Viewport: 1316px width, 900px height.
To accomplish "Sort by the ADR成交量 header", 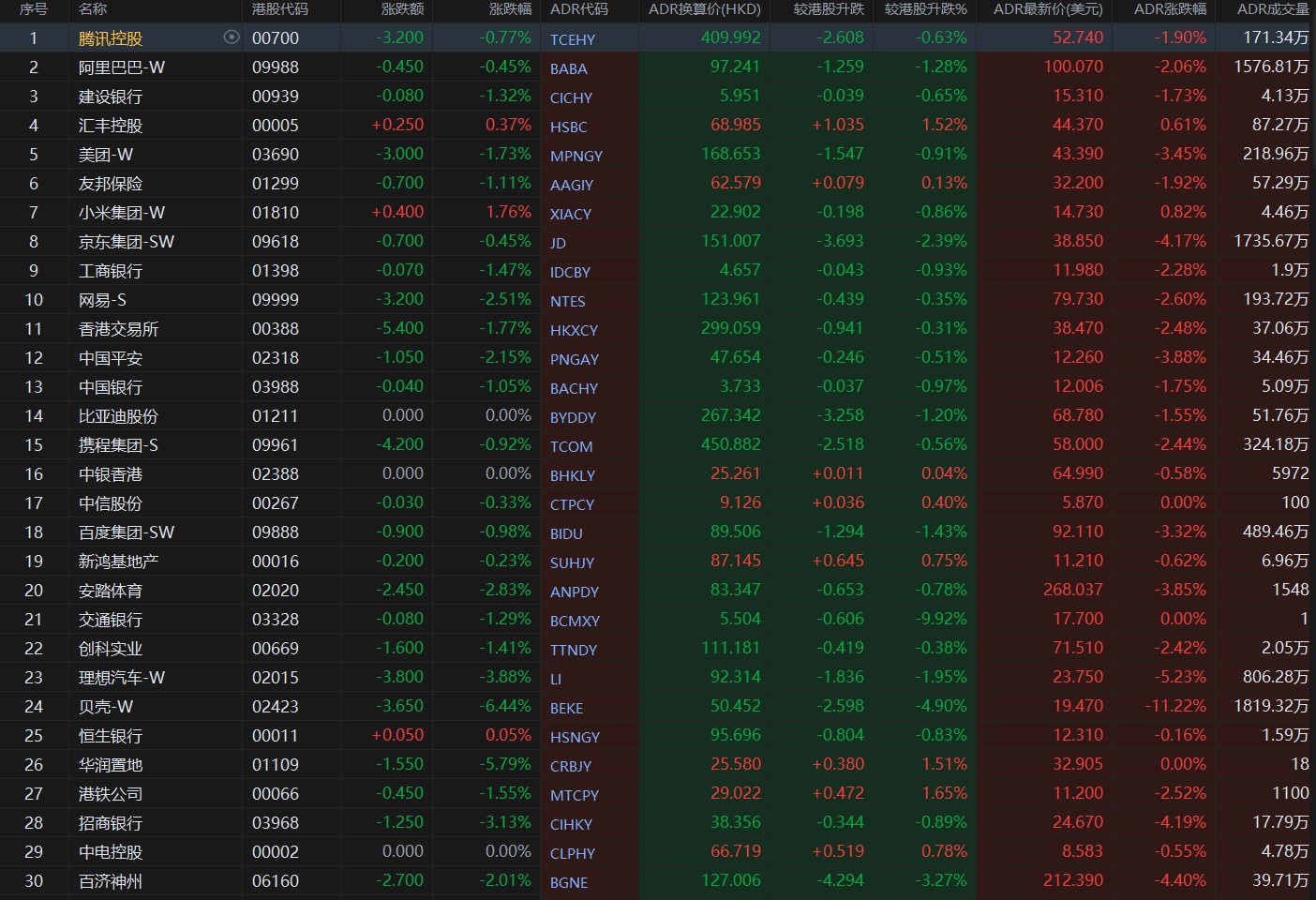I will tap(1273, 9).
